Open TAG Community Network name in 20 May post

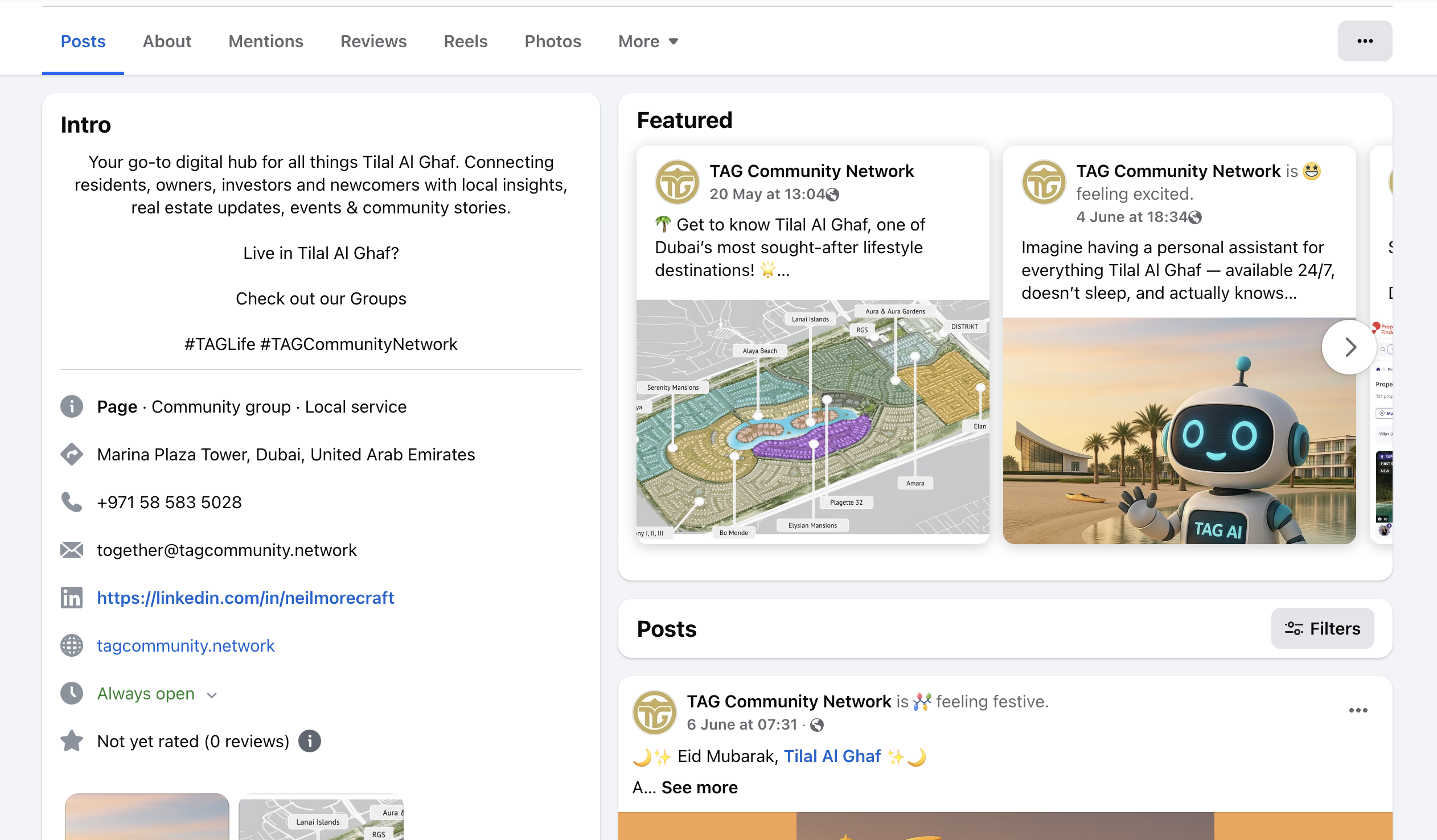(811, 171)
